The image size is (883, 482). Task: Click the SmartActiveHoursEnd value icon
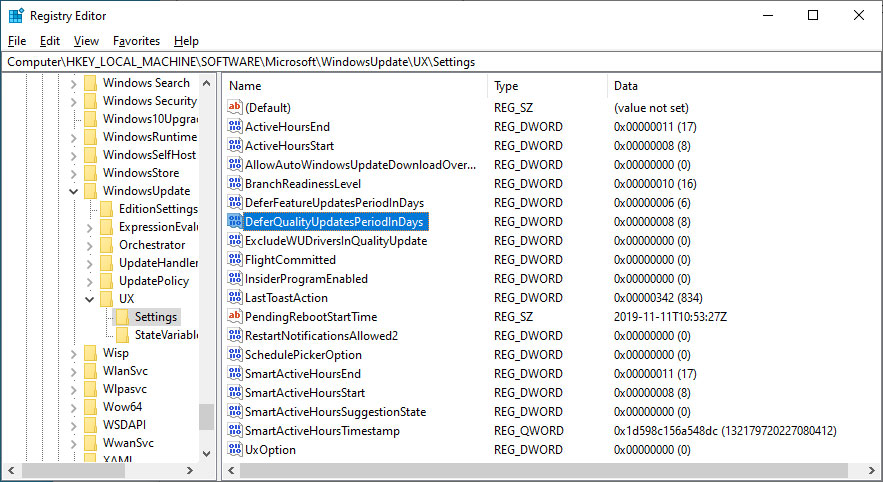point(235,373)
